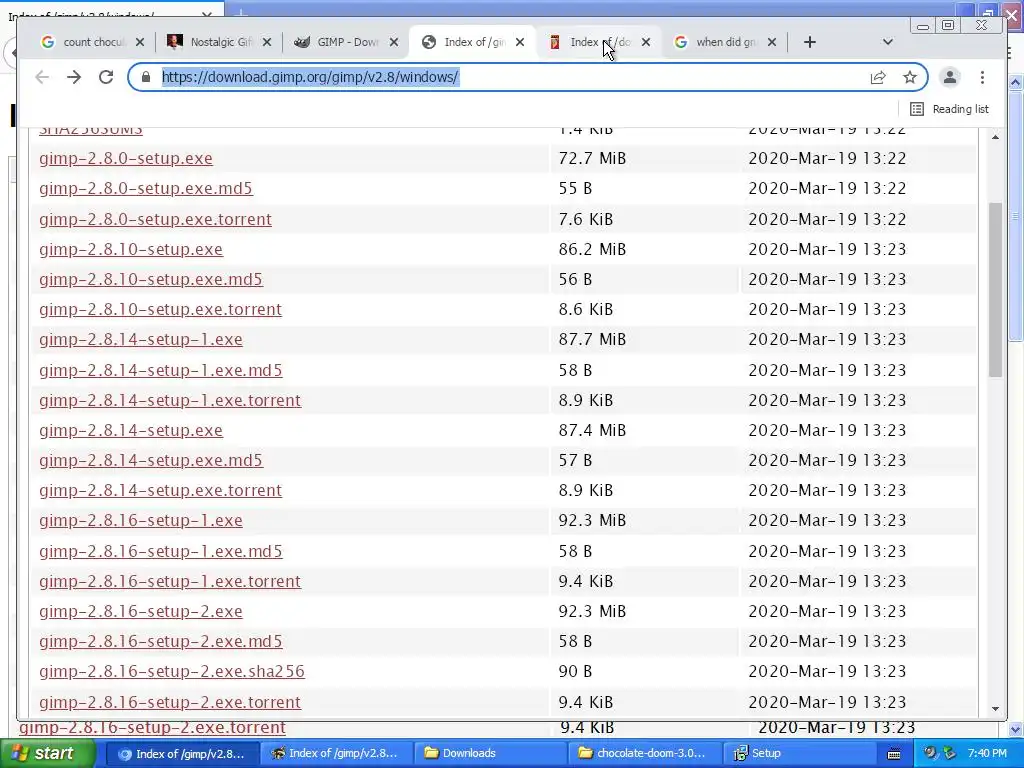
Task: Open the chocolate-doom-3.0 taskbar button
Action: coord(643,754)
